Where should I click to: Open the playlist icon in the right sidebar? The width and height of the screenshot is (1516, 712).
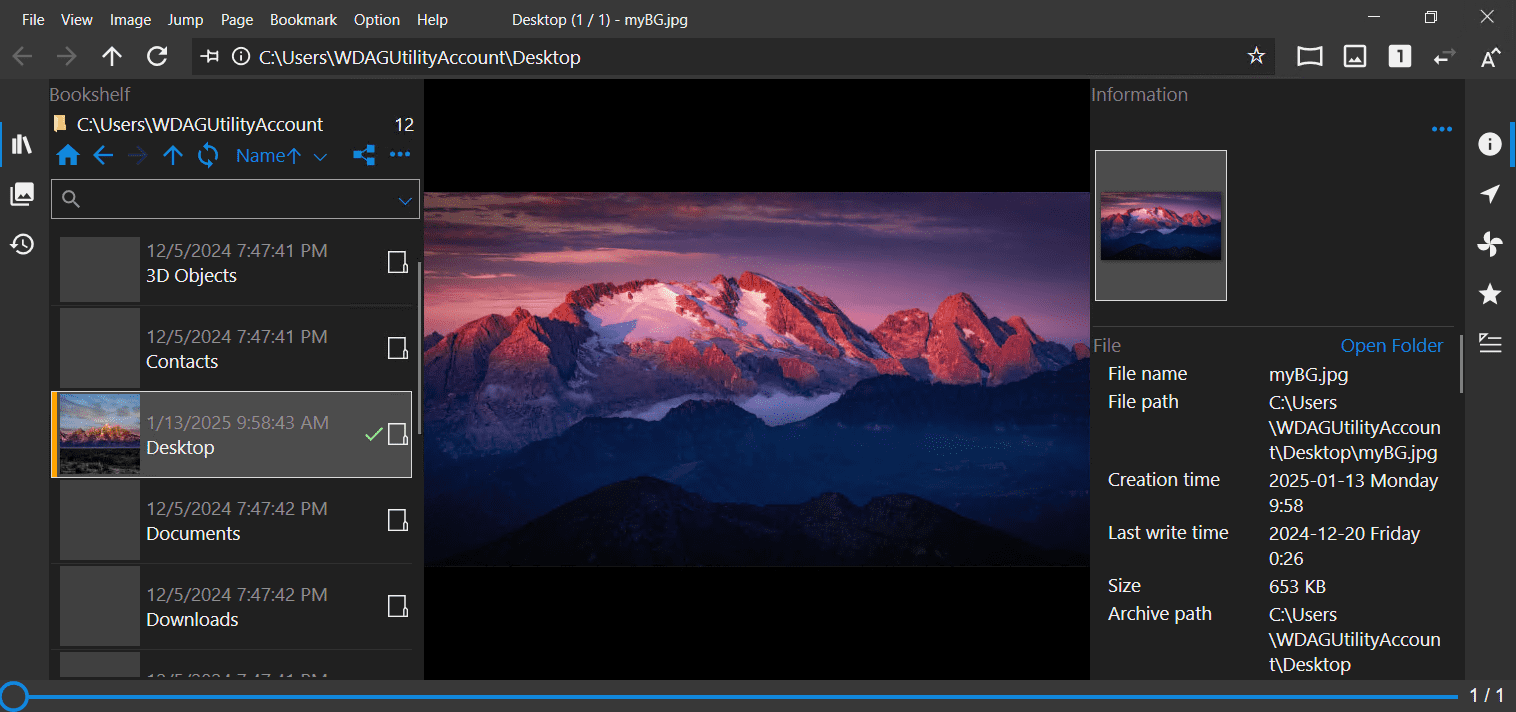[1490, 343]
